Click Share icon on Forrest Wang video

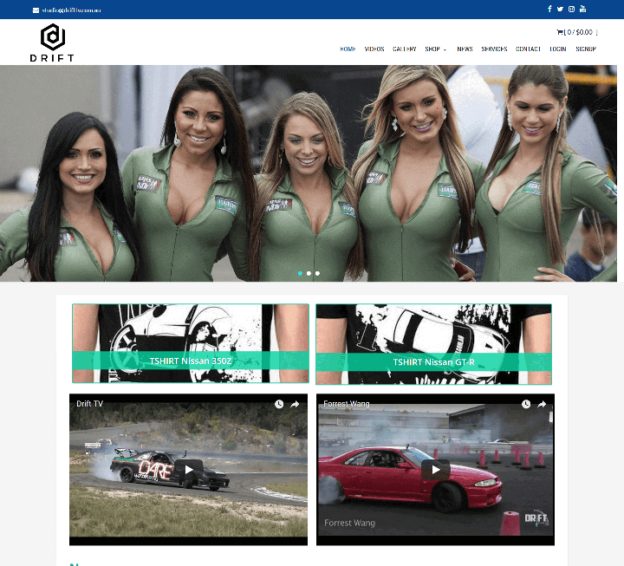[541, 404]
